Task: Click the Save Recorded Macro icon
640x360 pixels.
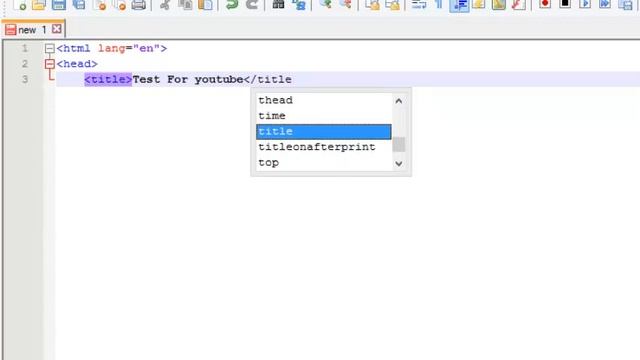Action: click(x=625, y=4)
